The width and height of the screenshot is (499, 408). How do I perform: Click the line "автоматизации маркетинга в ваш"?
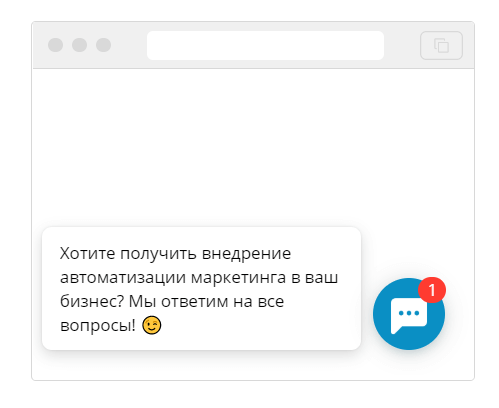[199, 277]
